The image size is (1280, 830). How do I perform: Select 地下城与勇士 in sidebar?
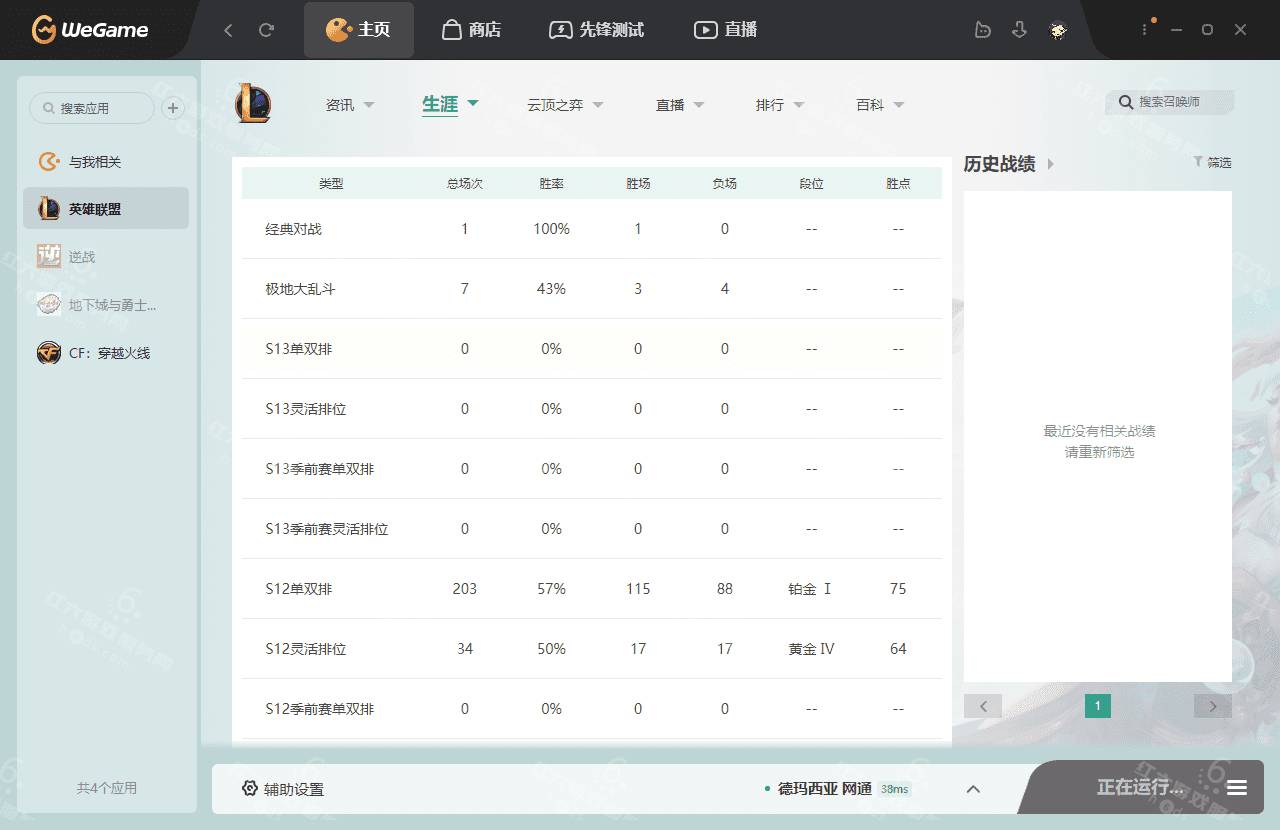click(x=106, y=305)
